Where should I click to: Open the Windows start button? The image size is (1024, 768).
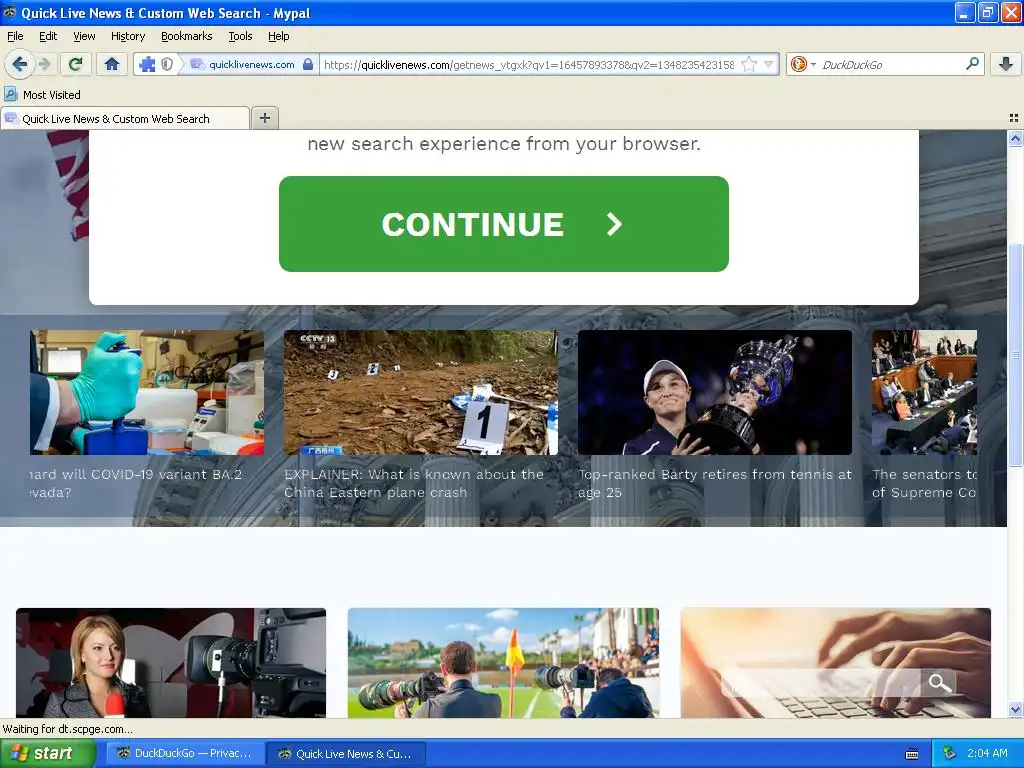pos(47,754)
